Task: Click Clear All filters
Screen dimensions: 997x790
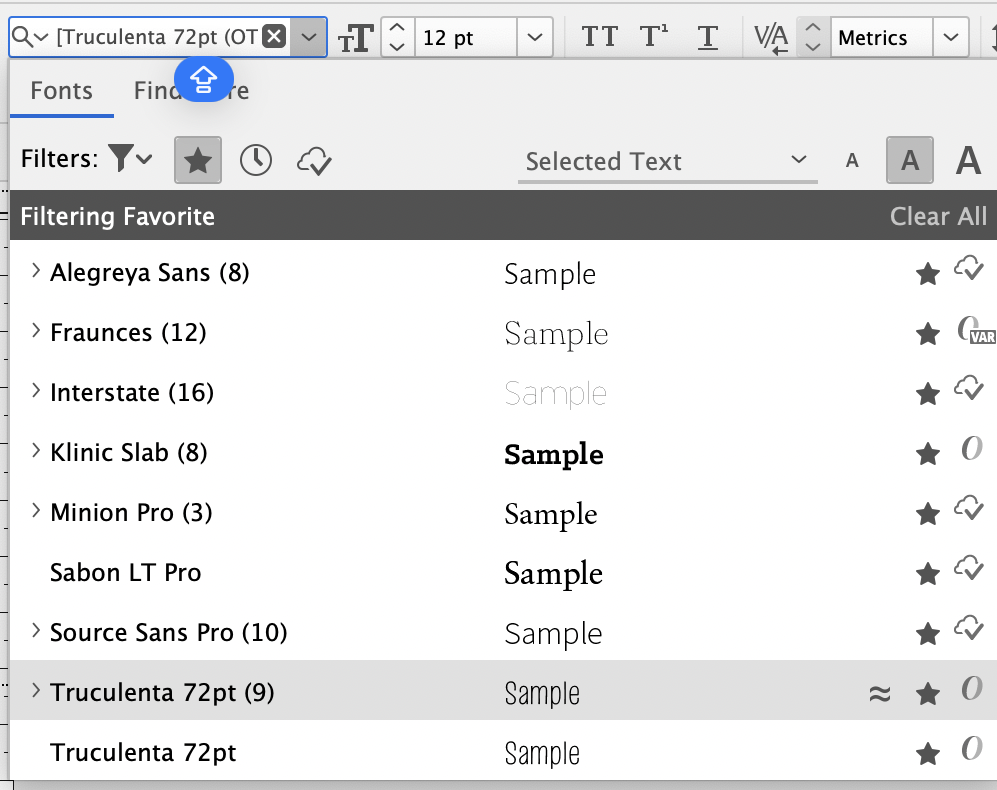Action: pos(938,216)
